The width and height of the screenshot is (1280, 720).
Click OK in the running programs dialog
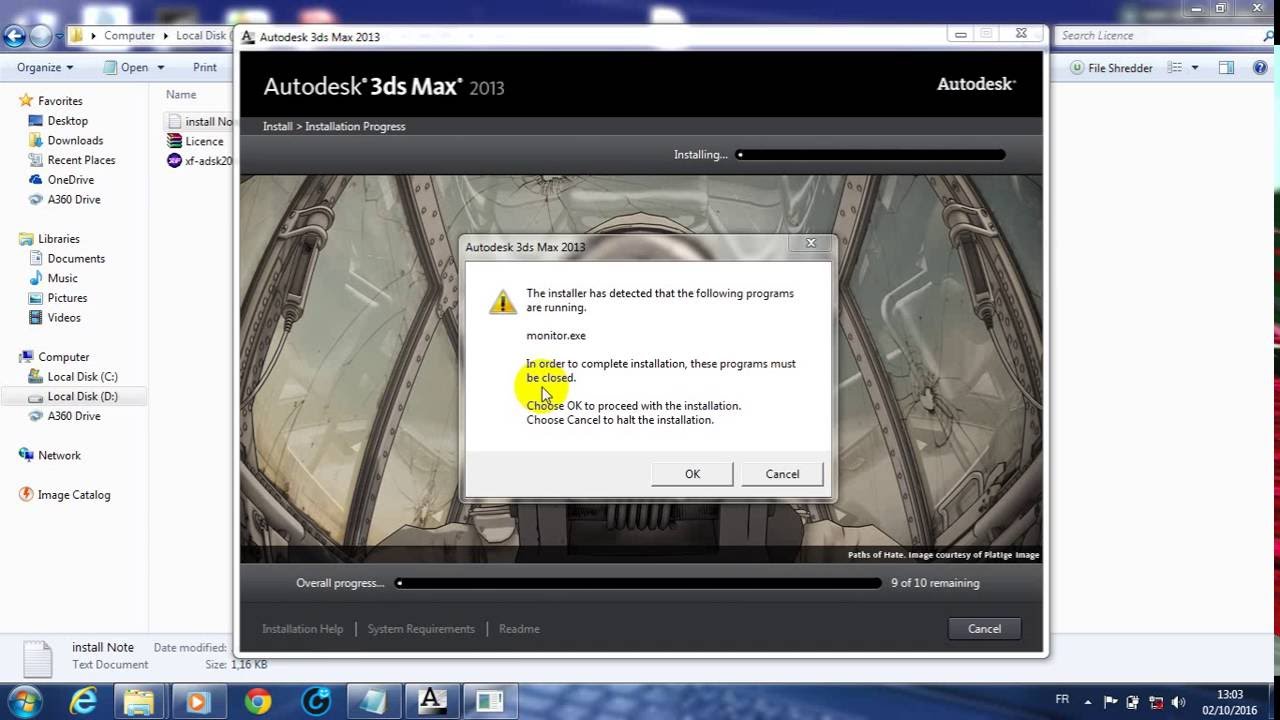point(692,474)
